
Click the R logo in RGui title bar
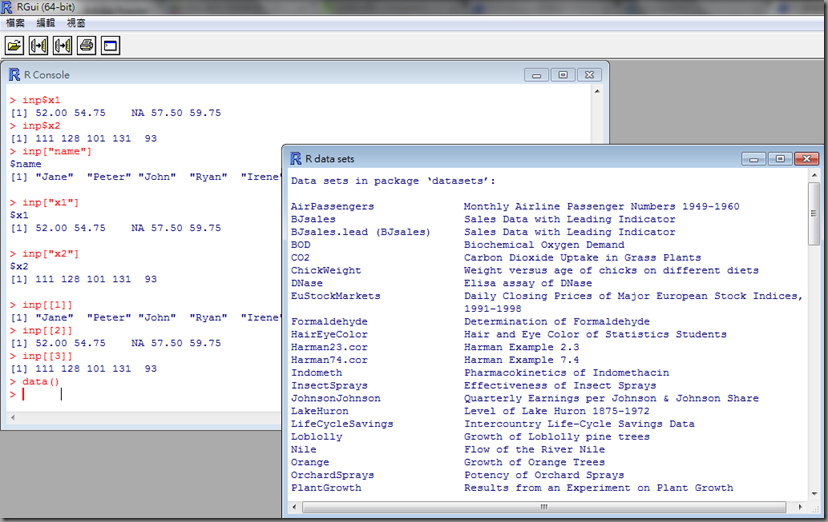tap(7, 7)
